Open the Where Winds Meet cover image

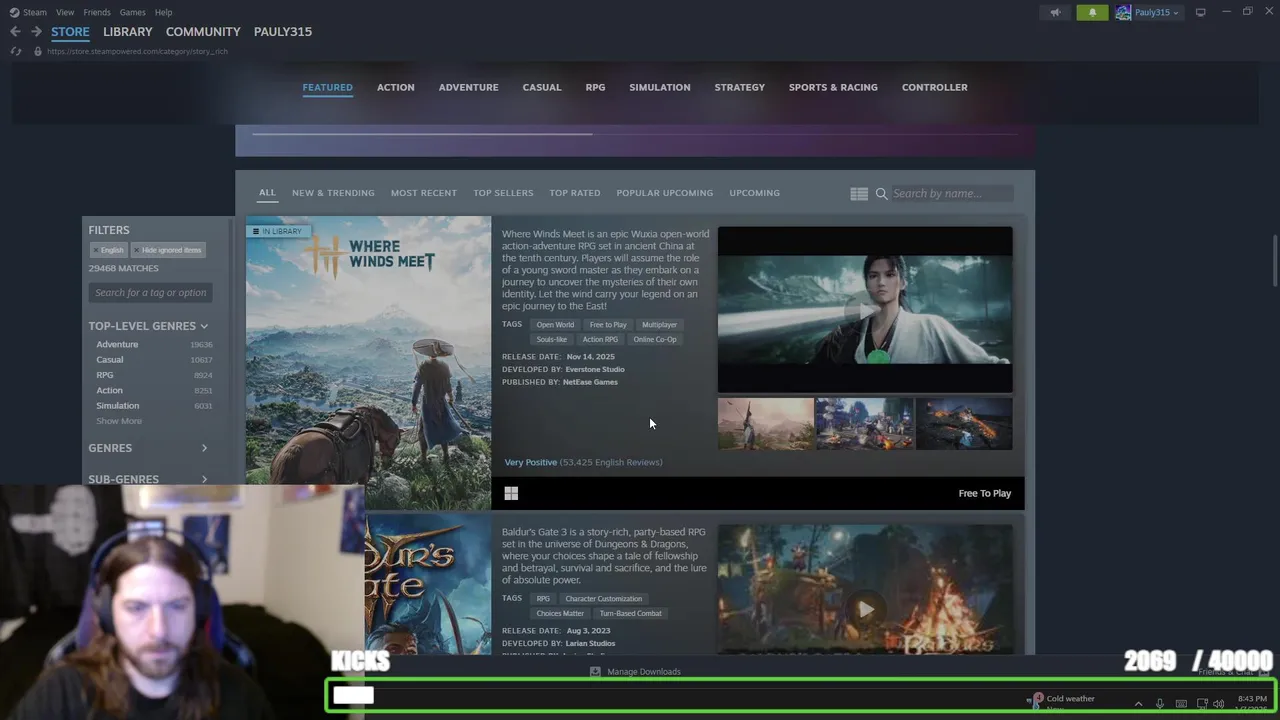pos(368,363)
